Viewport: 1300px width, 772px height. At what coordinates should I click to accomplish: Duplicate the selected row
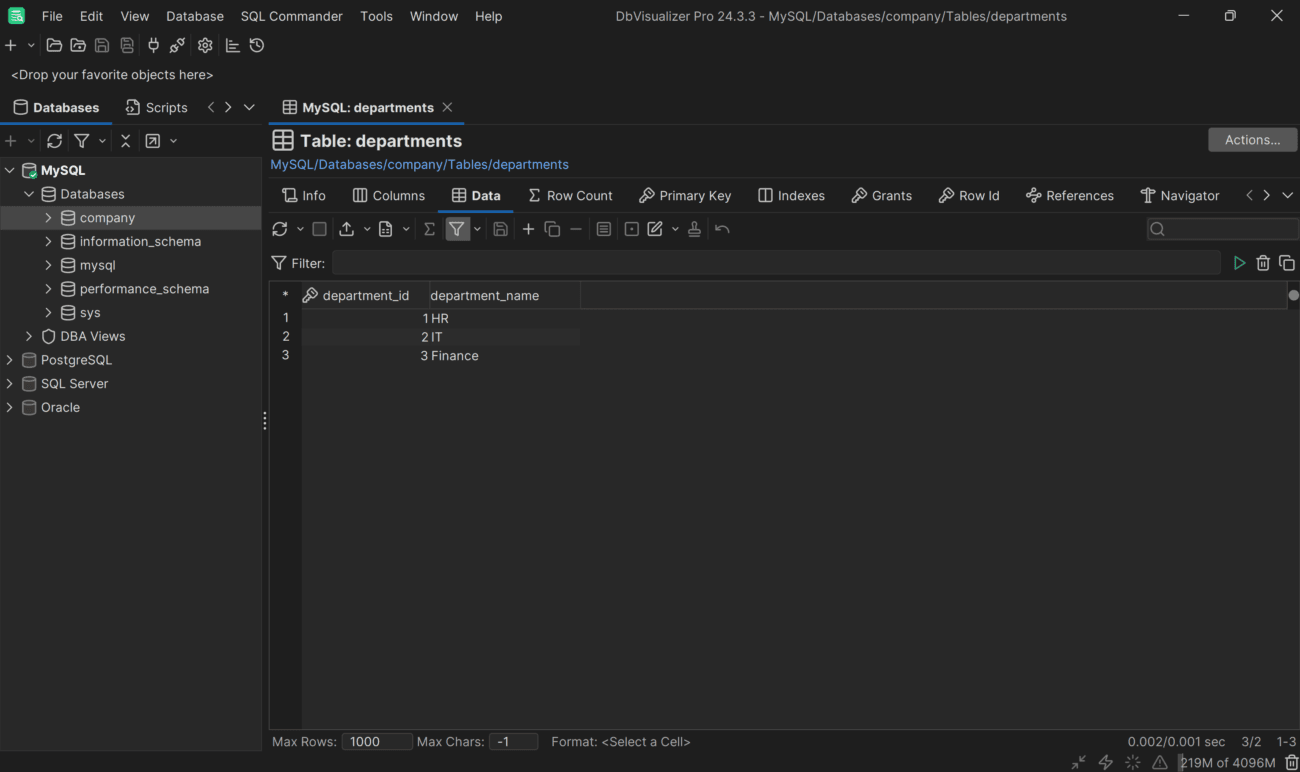coord(551,228)
